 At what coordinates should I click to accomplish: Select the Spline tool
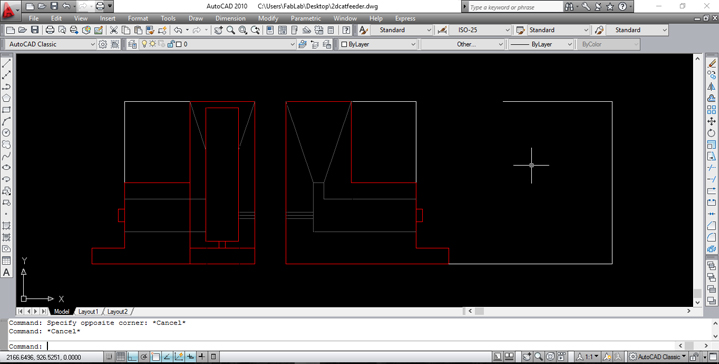(6, 156)
